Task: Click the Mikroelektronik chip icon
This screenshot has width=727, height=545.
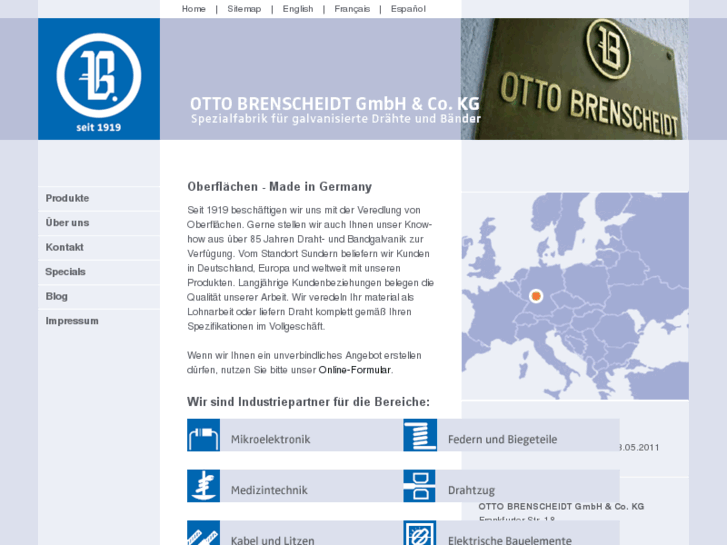Action: click(x=204, y=435)
